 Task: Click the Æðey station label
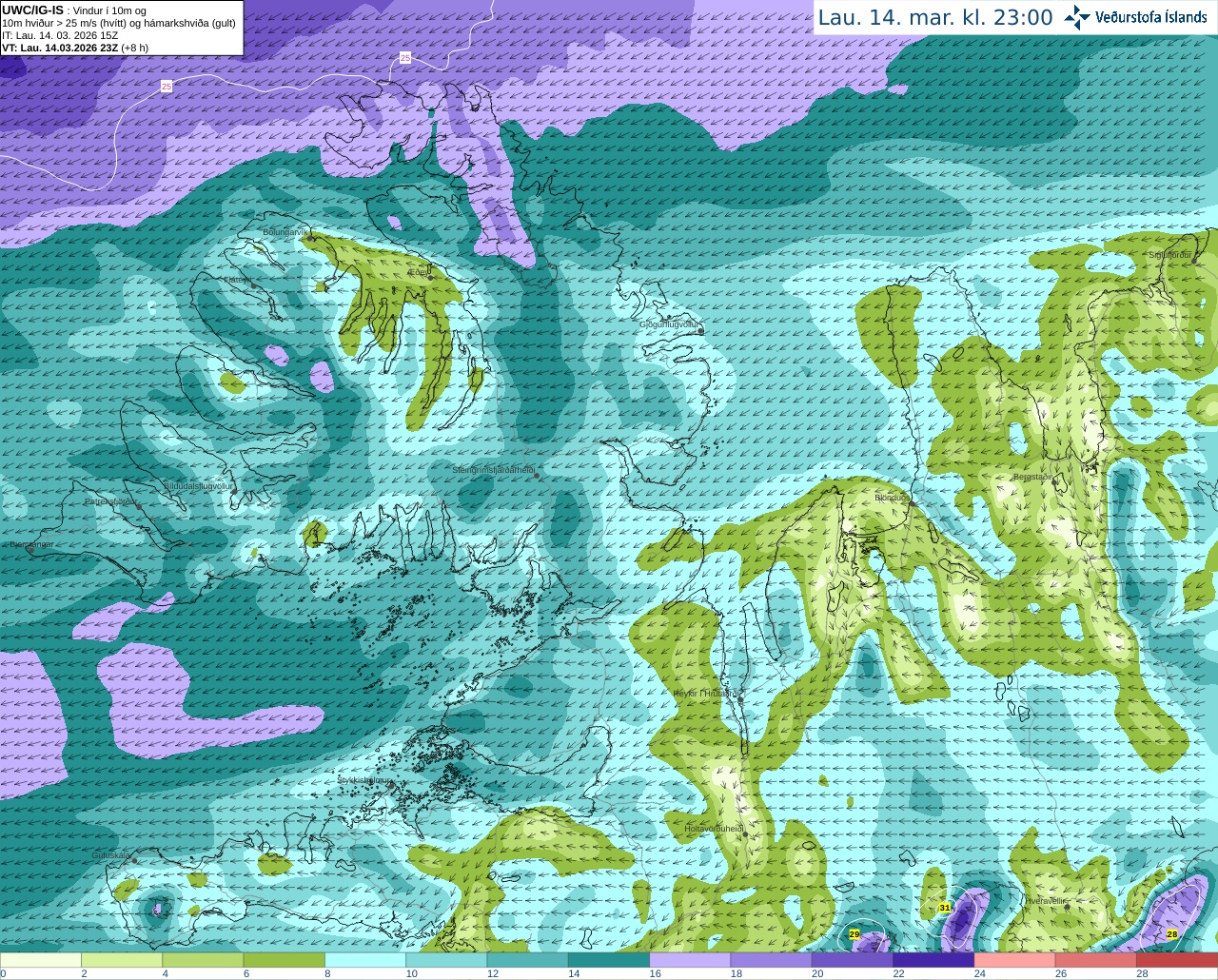(419, 272)
